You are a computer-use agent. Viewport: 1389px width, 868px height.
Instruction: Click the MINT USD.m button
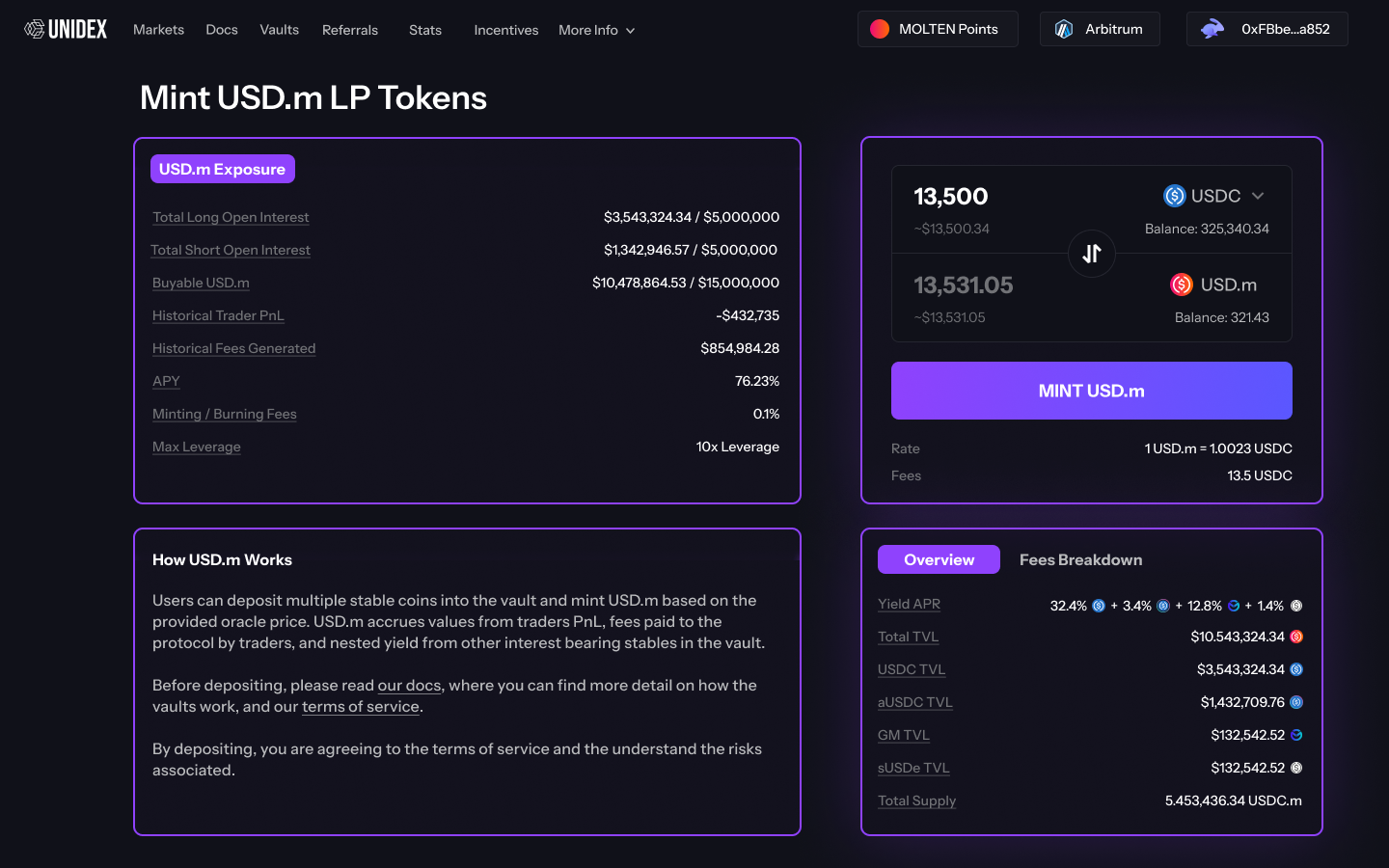(1092, 391)
